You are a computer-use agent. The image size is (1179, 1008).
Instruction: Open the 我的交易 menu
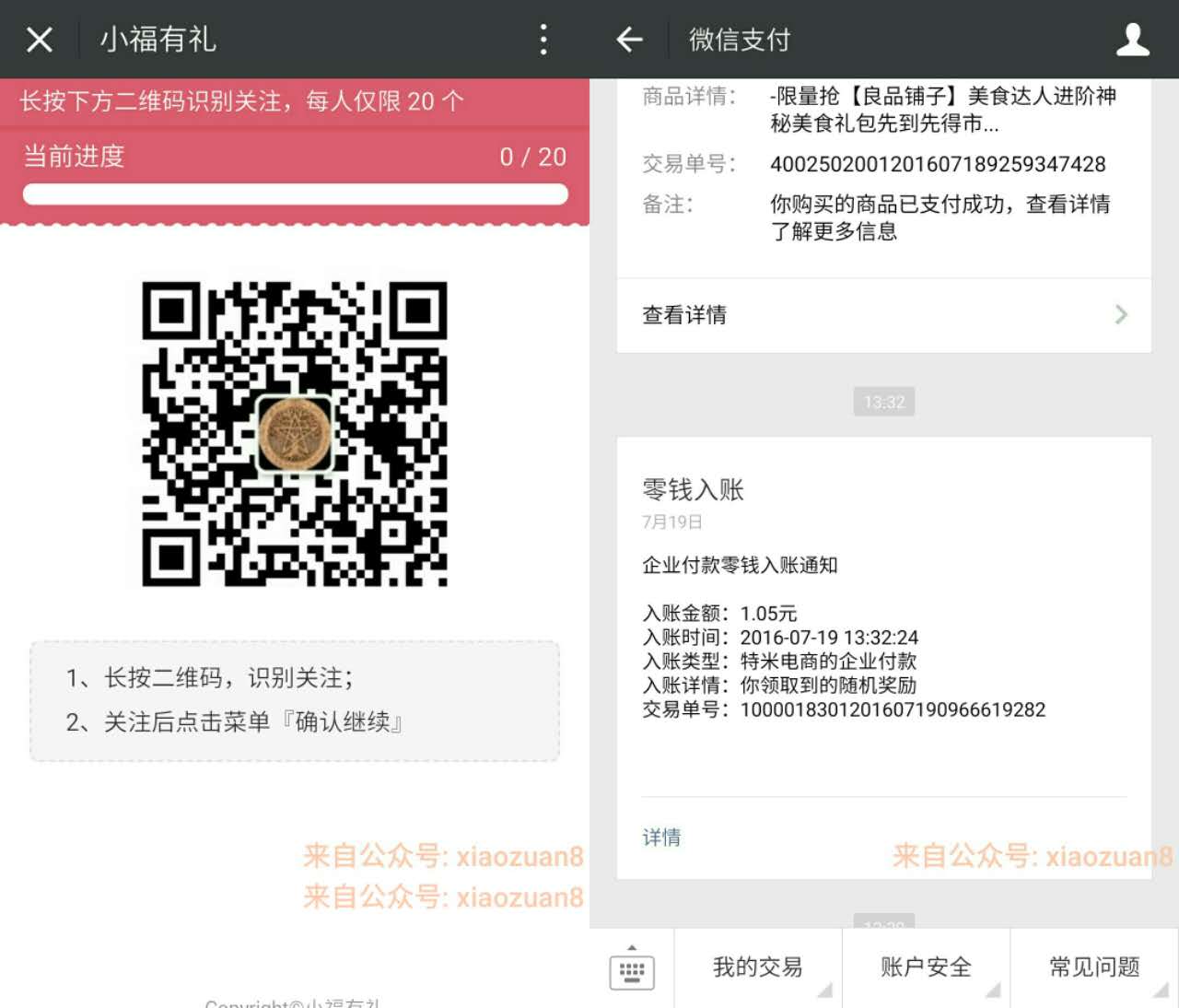(x=758, y=967)
